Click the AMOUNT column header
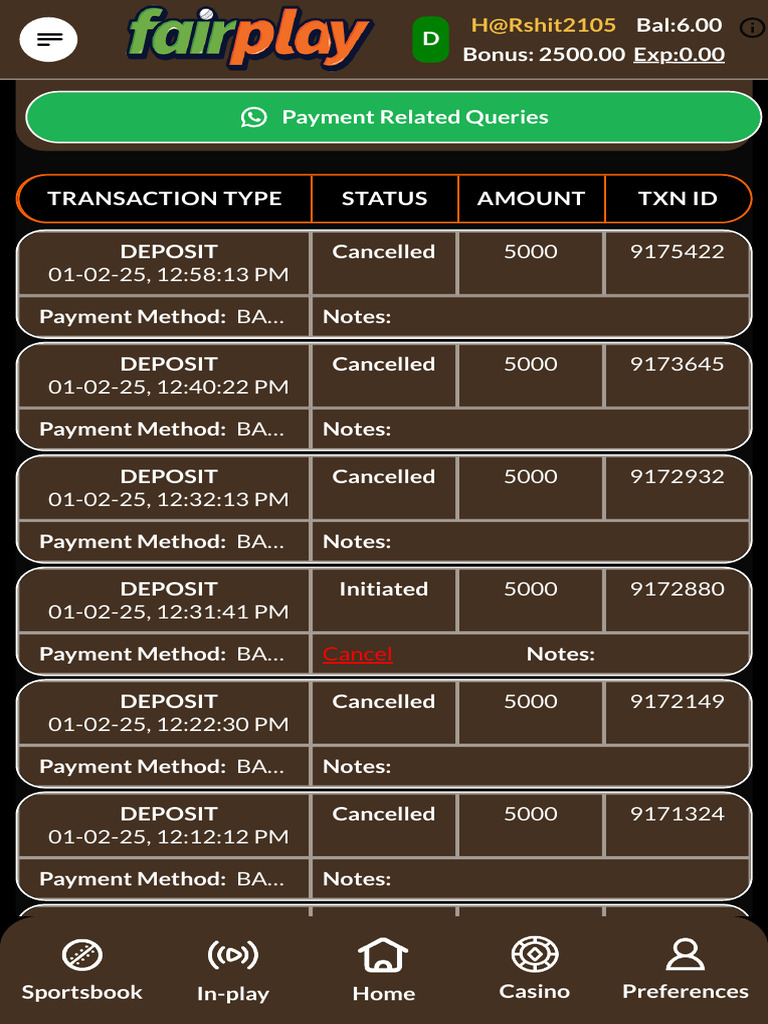This screenshot has width=768, height=1024. pyautogui.click(x=531, y=198)
